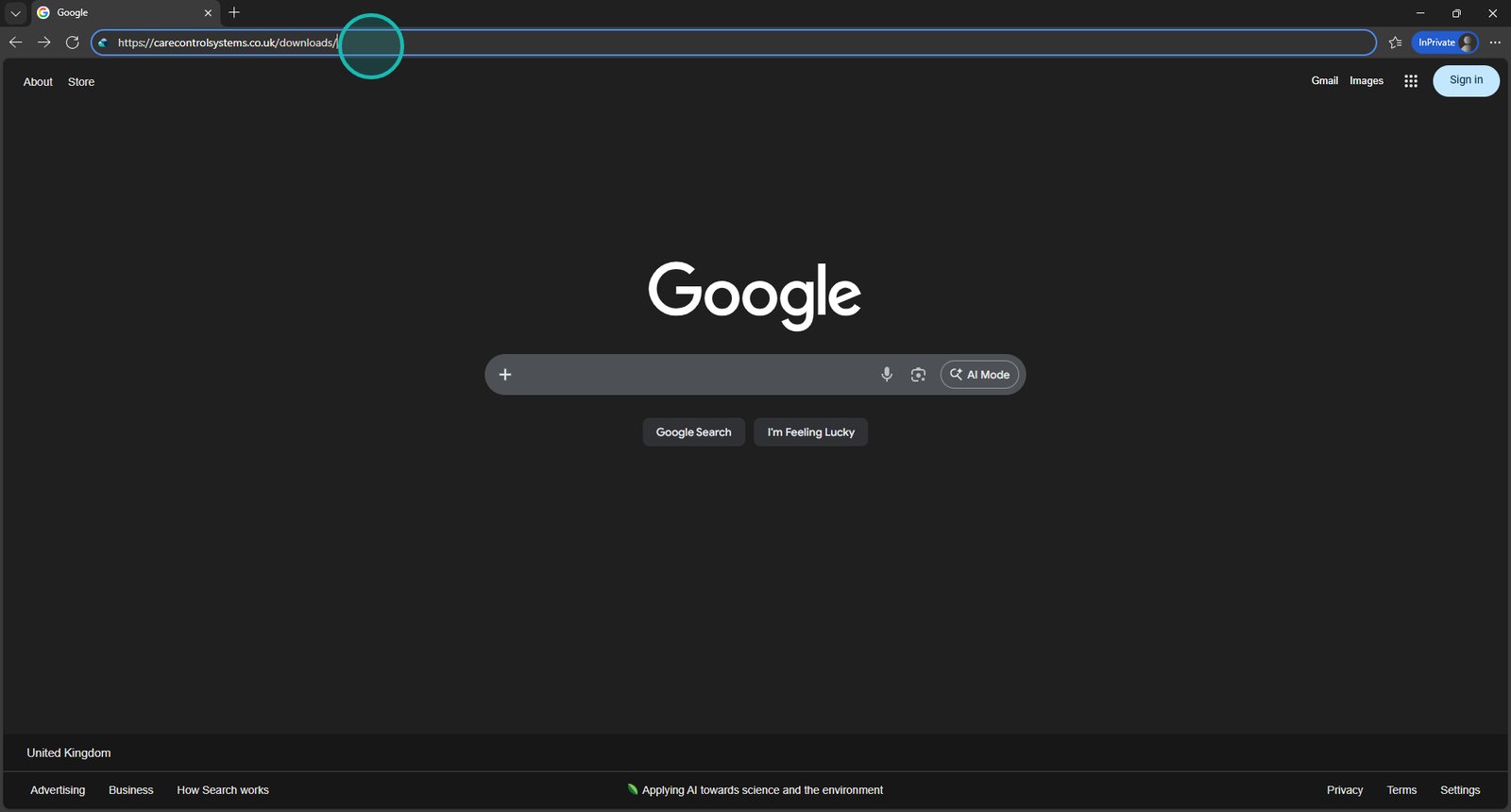Open browser settings and more menu

click(1495, 42)
